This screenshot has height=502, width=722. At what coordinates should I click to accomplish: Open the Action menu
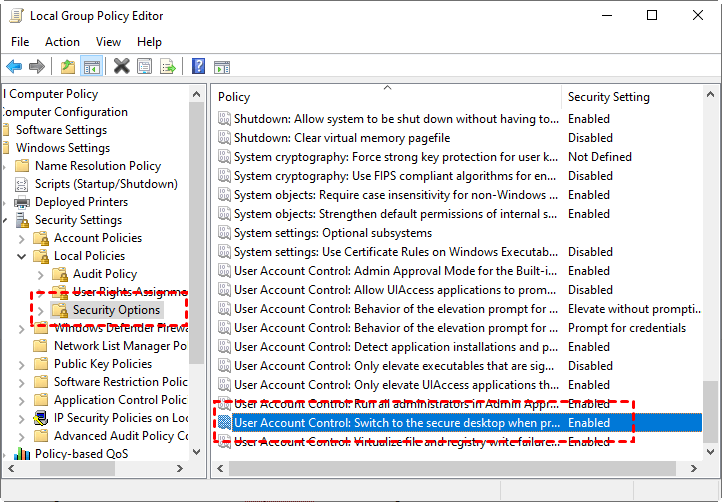[x=62, y=42]
